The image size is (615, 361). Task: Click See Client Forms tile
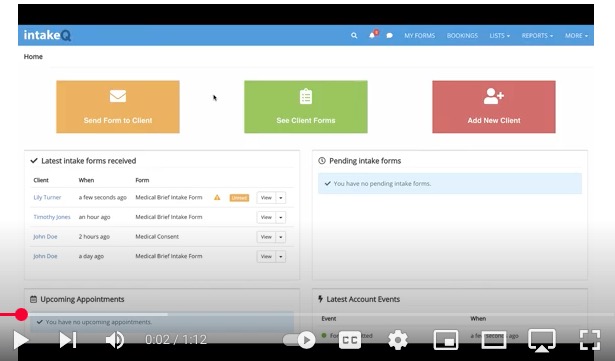coord(306,107)
